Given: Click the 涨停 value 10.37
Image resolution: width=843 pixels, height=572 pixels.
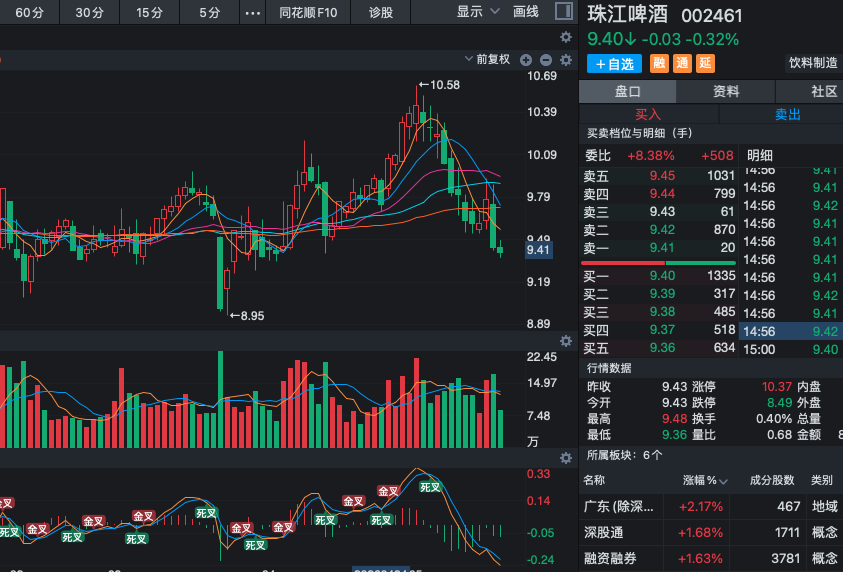Looking at the screenshot, I should (x=777, y=387).
